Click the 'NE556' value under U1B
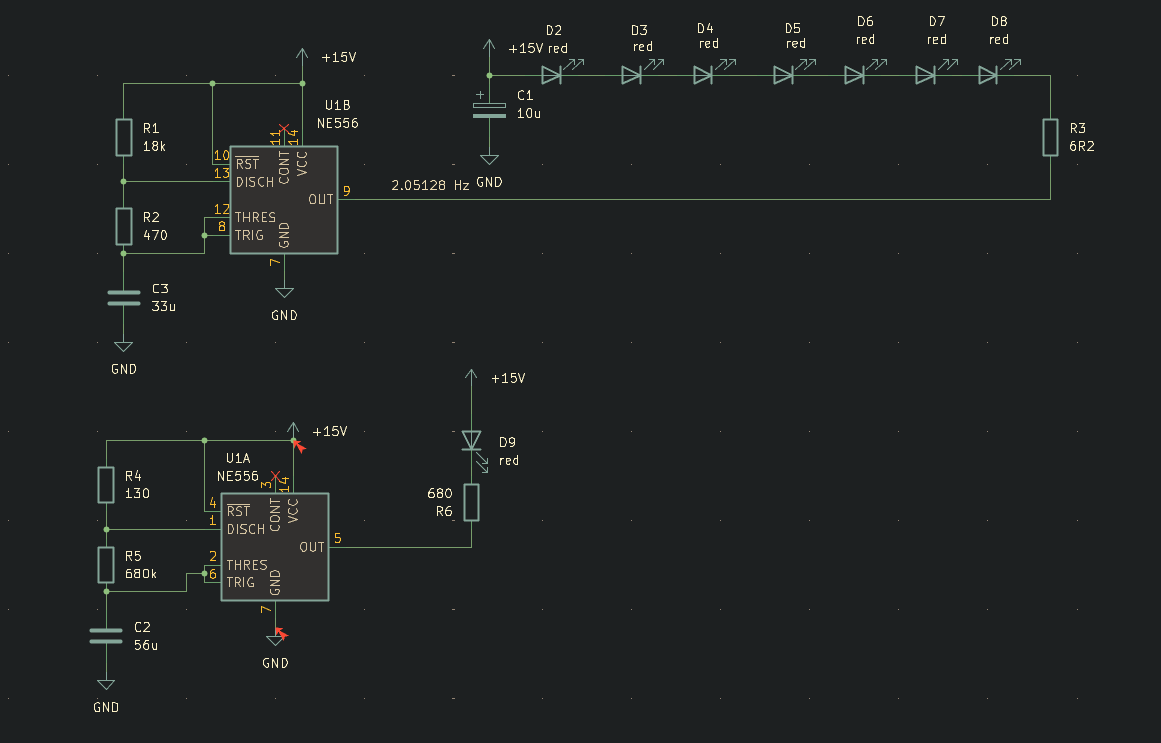This screenshot has height=743, width=1161. coord(338,124)
